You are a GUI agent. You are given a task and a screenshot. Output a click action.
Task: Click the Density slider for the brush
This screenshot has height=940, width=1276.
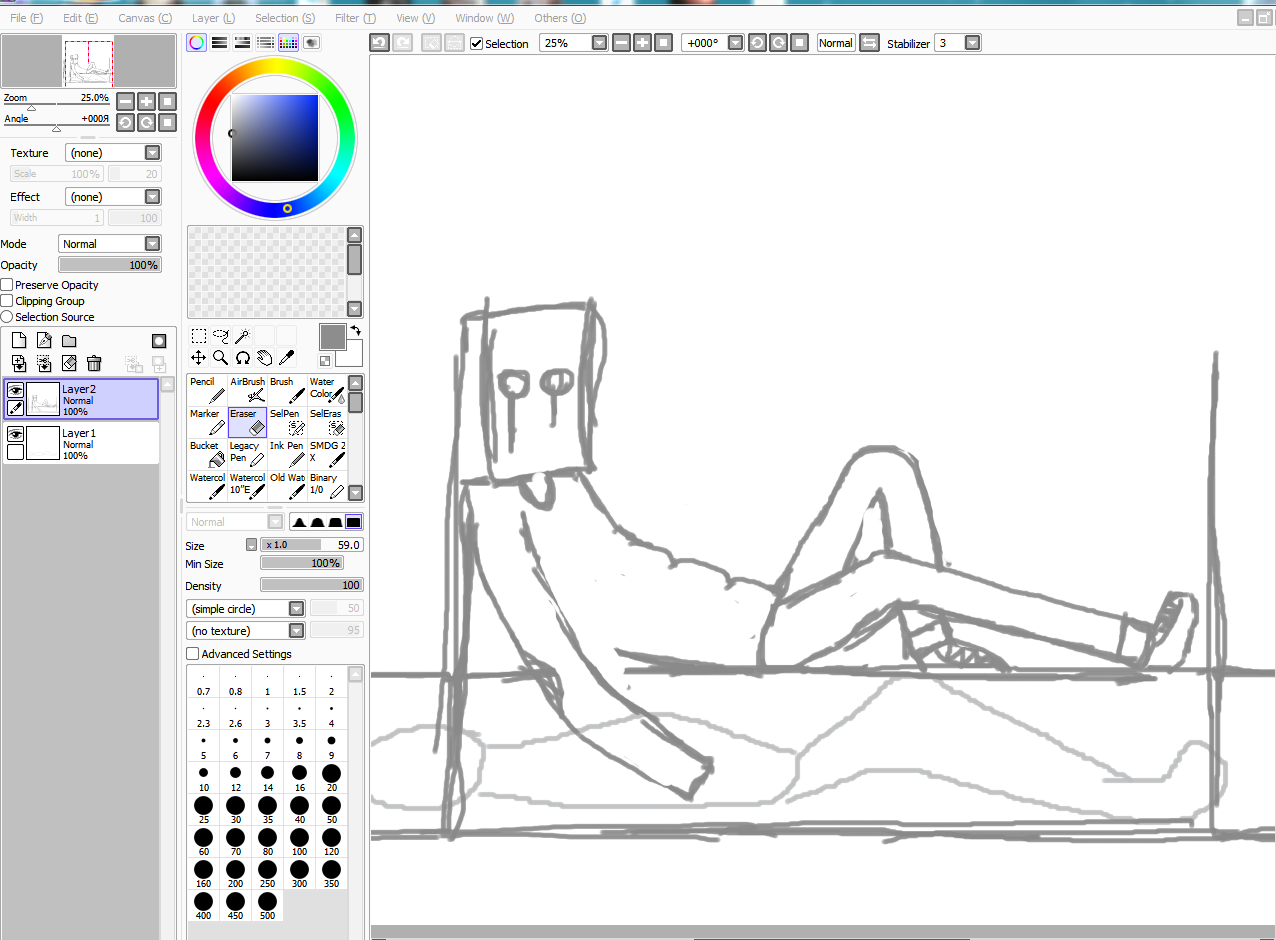[311, 585]
